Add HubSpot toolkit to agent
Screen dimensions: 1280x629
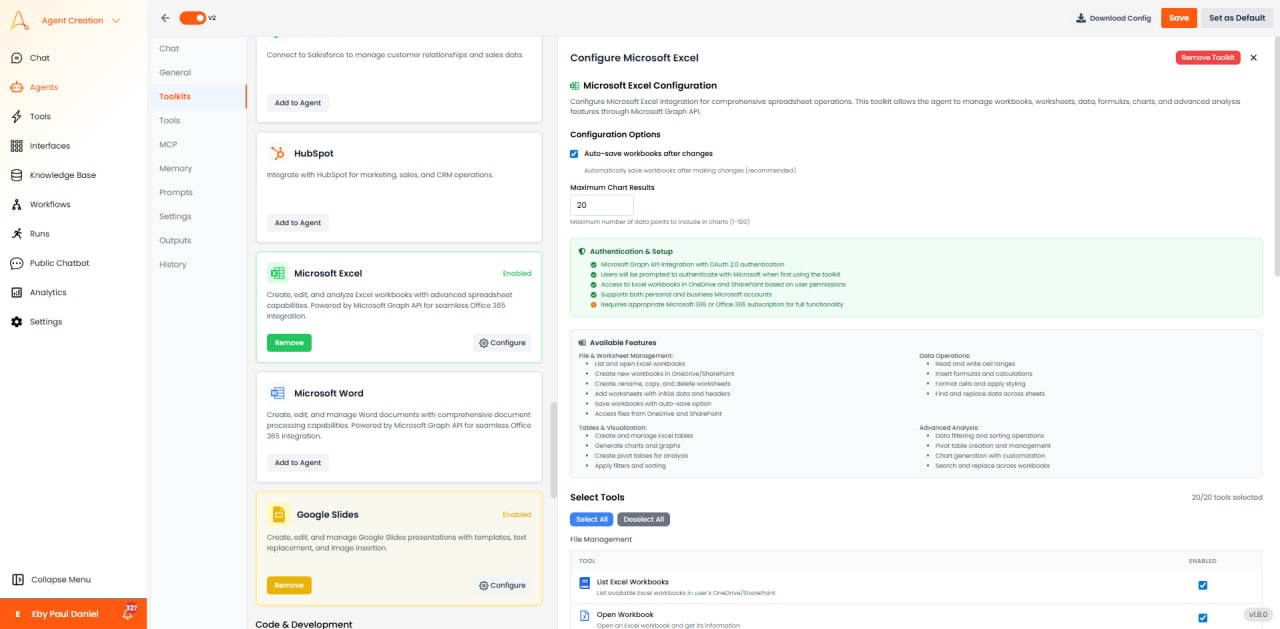pos(298,223)
